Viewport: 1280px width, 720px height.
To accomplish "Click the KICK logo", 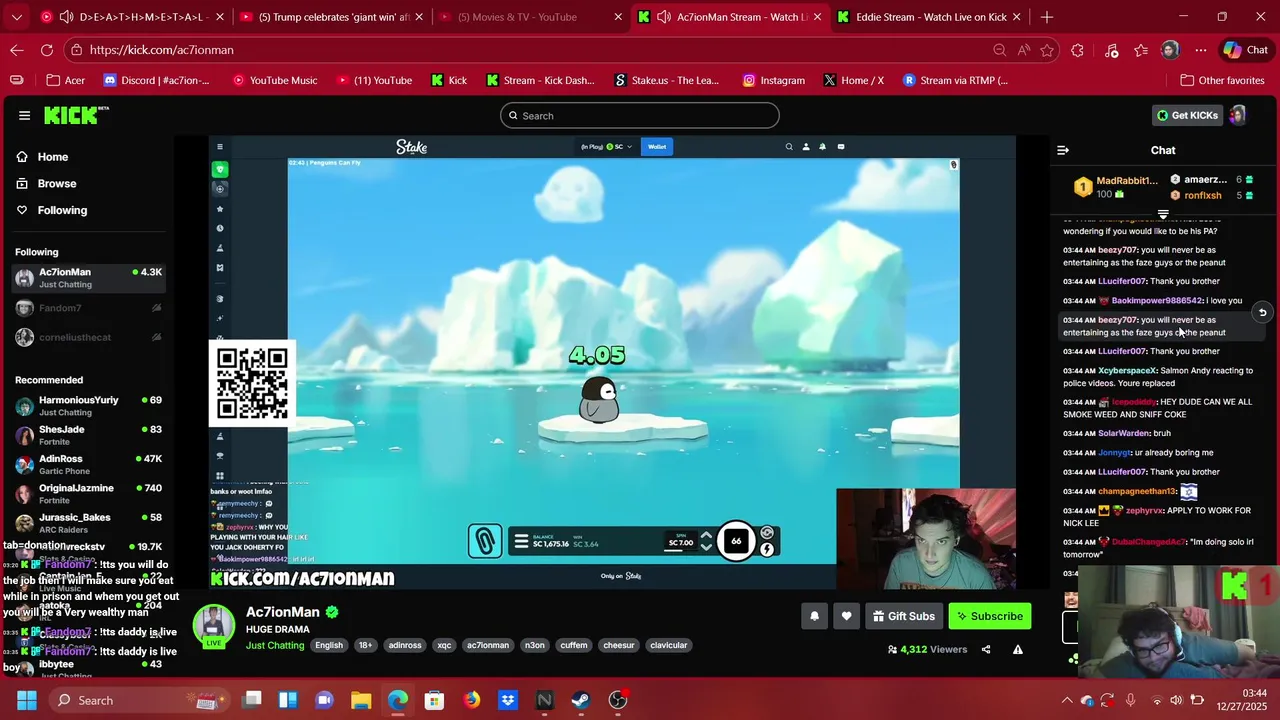I will pyautogui.click(x=76, y=115).
